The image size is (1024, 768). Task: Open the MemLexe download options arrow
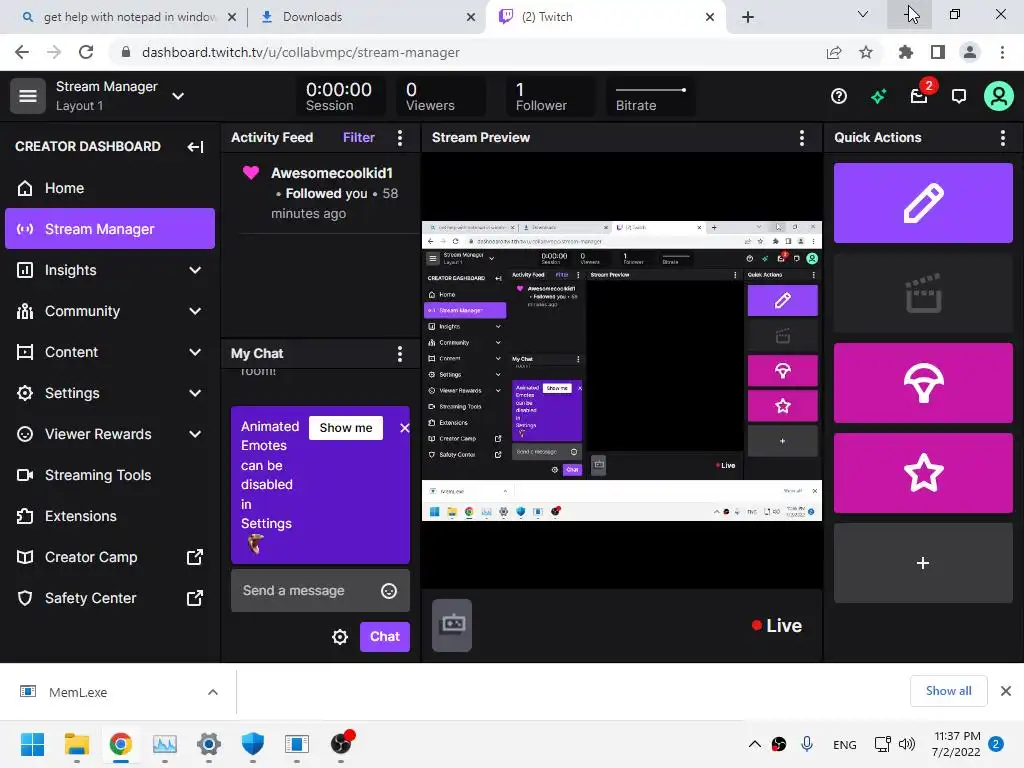pos(212,692)
